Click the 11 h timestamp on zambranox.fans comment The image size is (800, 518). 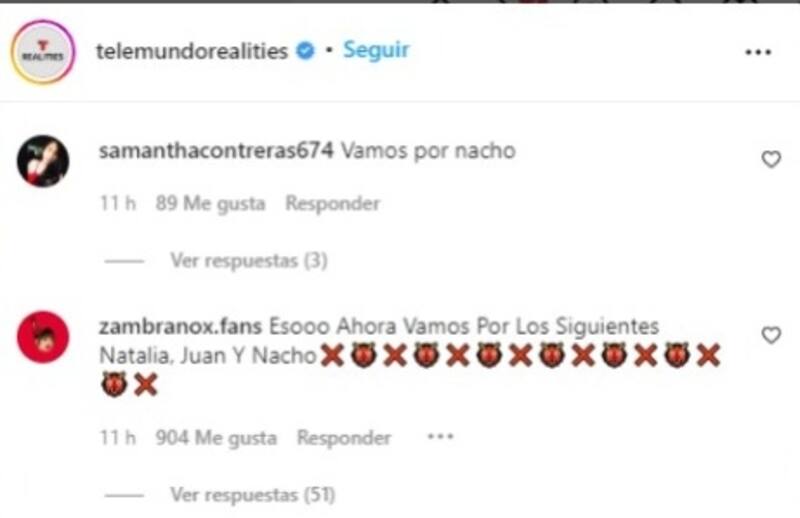[x=118, y=438]
